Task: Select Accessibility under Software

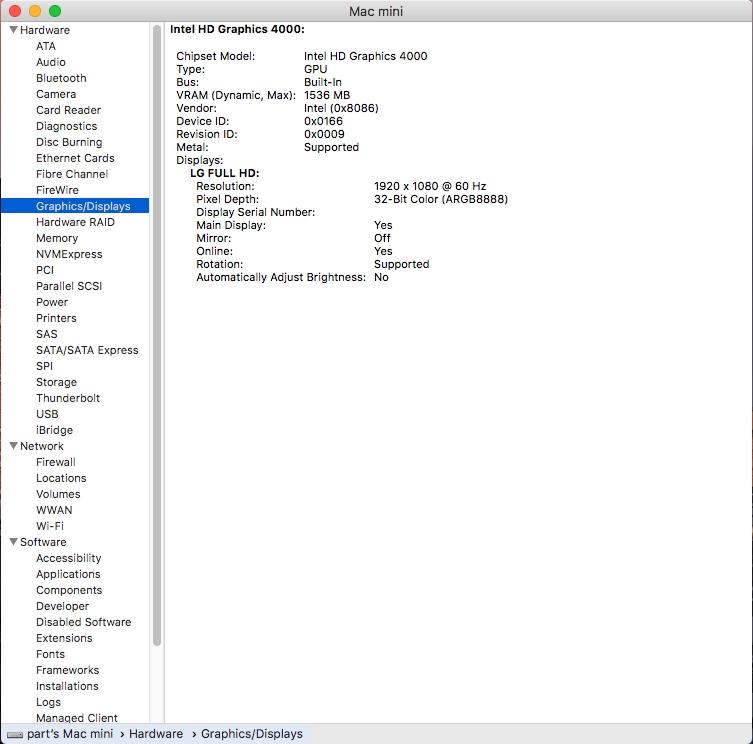Action: tap(69, 558)
